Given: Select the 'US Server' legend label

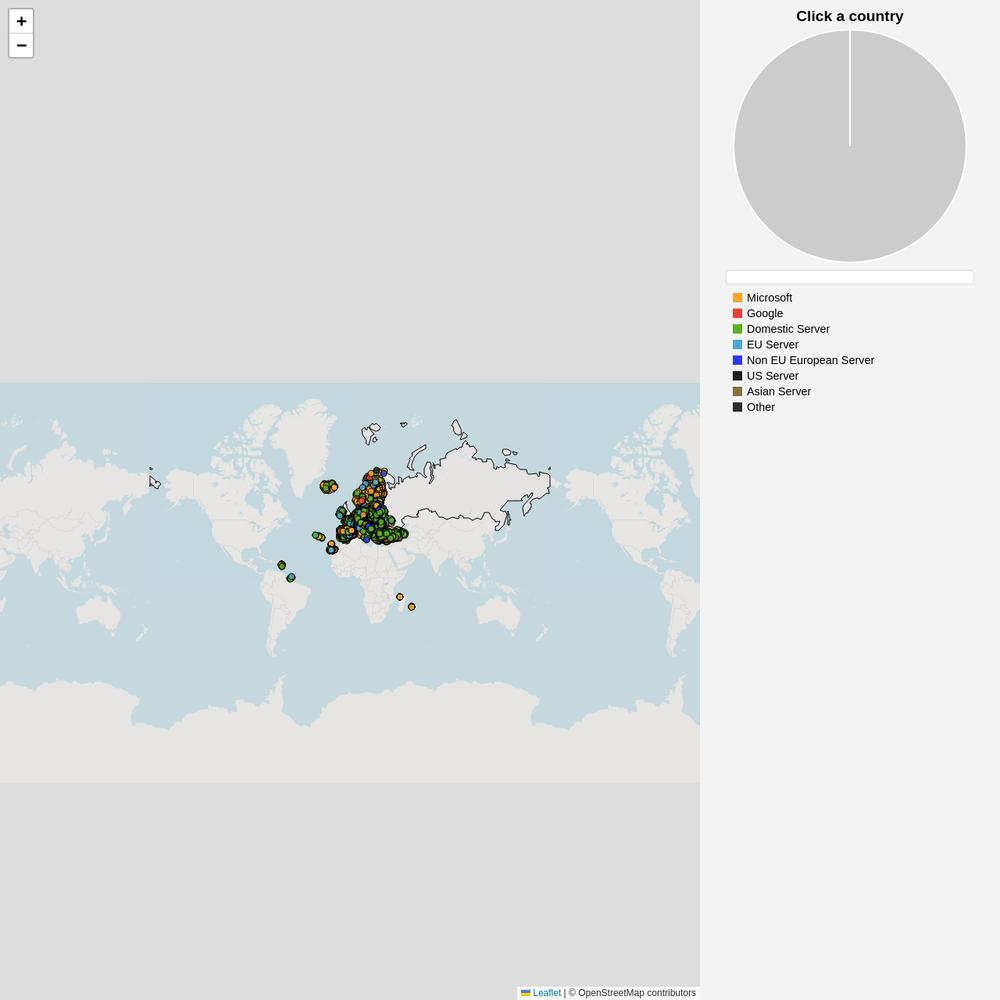Looking at the screenshot, I should coord(772,376).
